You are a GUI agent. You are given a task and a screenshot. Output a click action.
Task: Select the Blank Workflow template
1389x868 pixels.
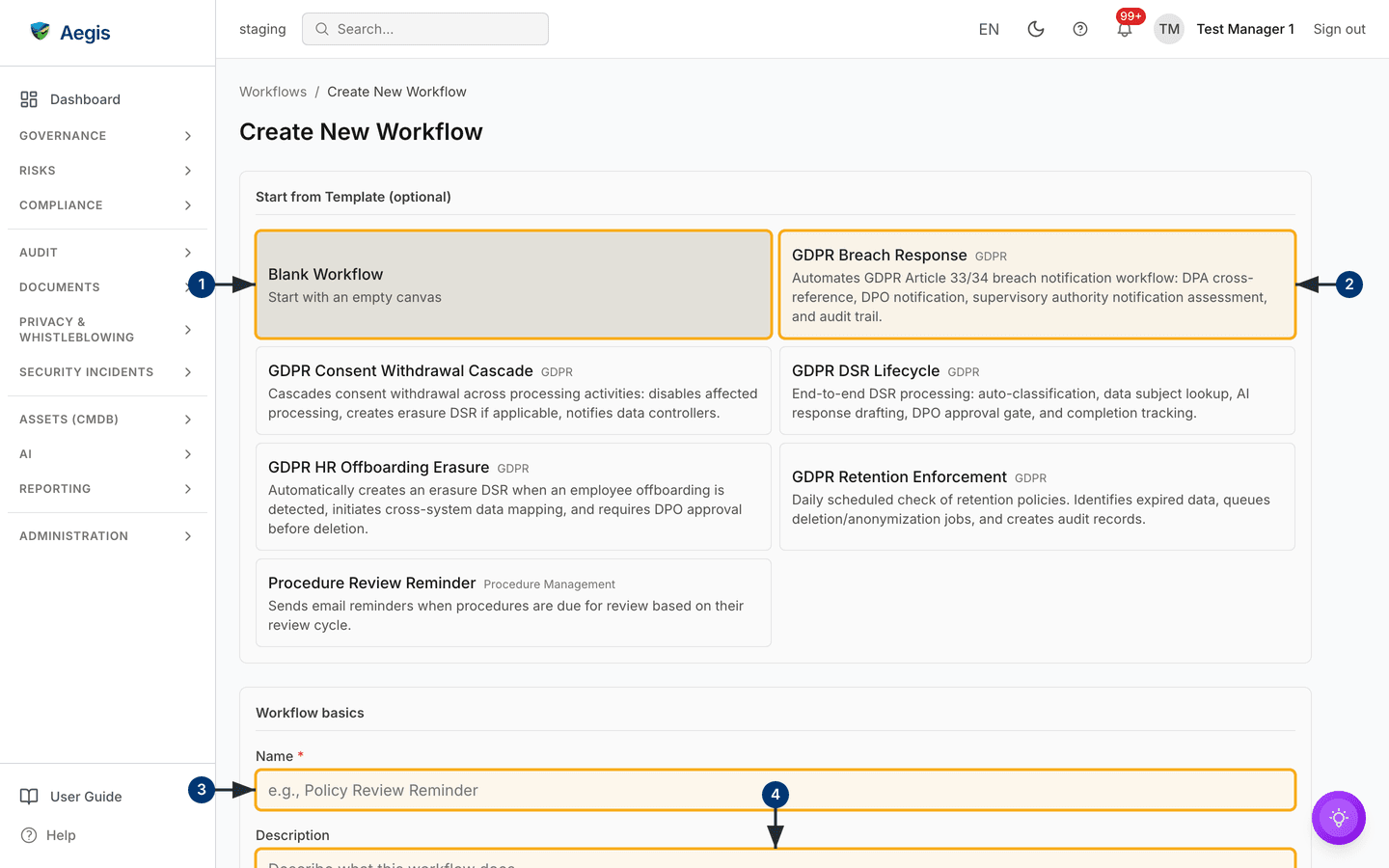[x=513, y=285]
